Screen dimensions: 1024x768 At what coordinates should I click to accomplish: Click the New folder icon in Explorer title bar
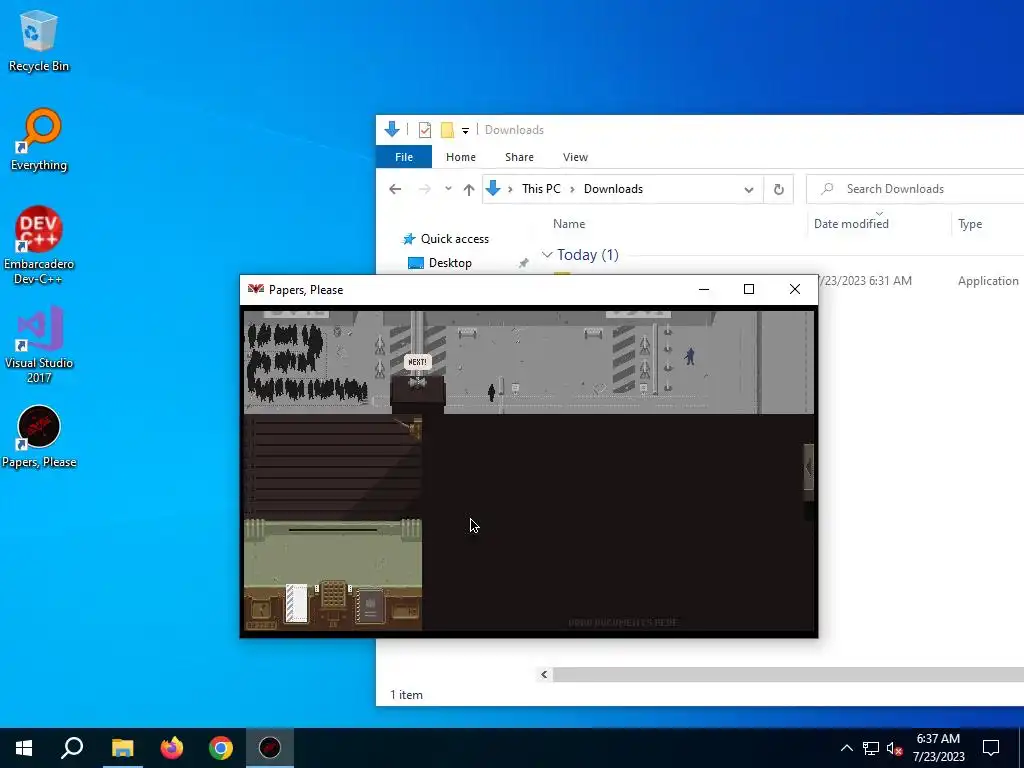[447, 130]
